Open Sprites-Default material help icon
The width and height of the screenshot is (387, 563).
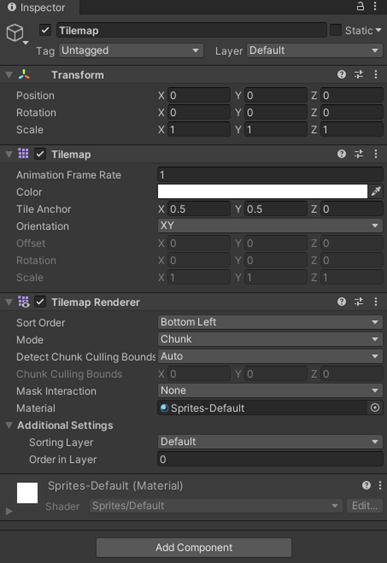(366, 485)
